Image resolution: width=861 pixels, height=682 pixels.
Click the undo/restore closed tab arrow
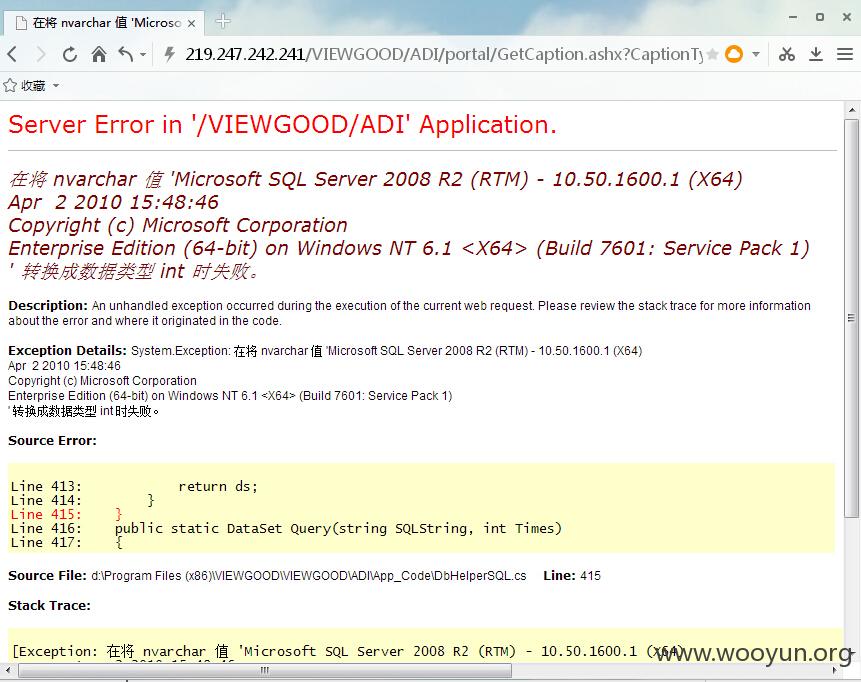126,54
